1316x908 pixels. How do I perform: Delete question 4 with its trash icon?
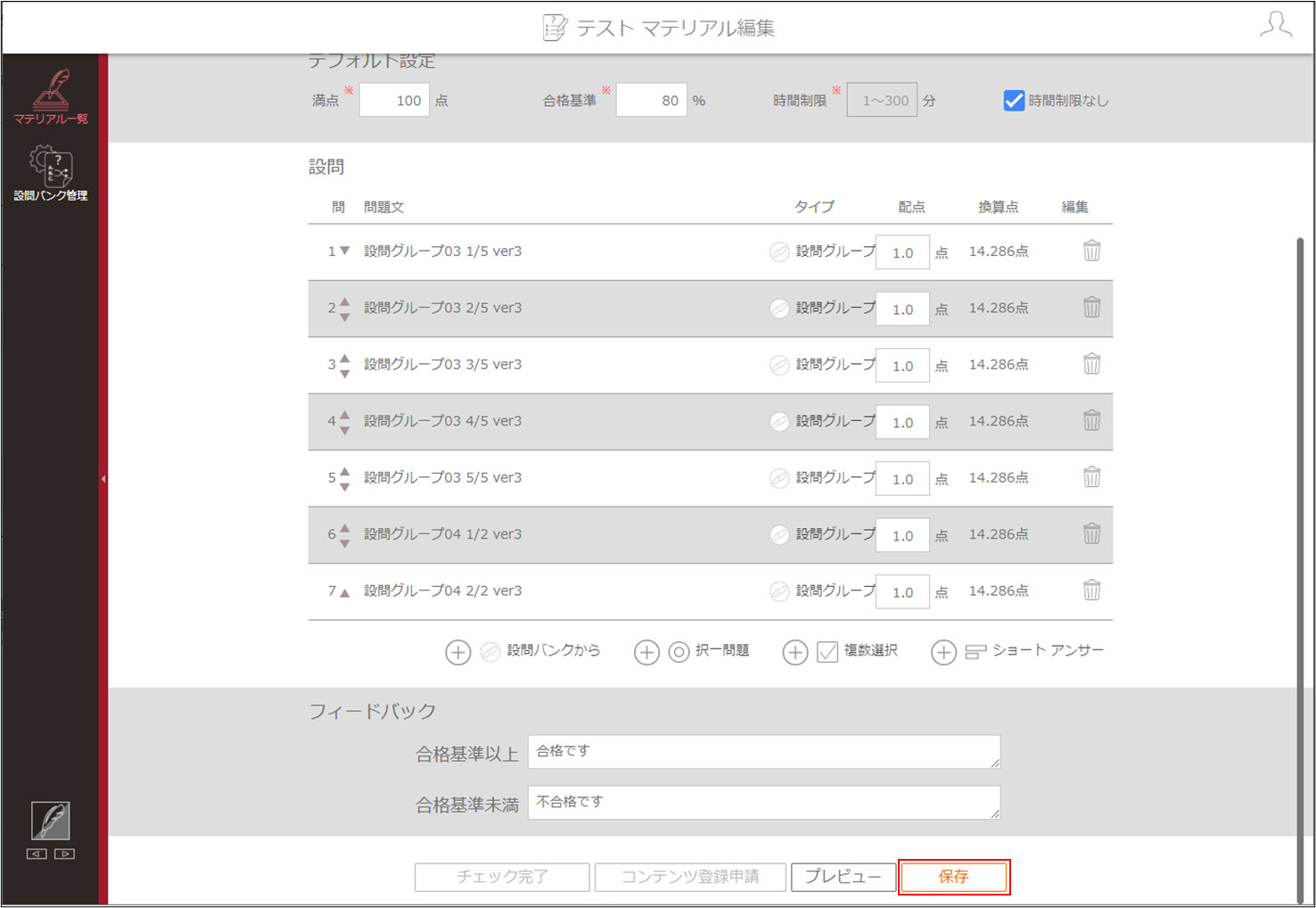click(x=1091, y=420)
